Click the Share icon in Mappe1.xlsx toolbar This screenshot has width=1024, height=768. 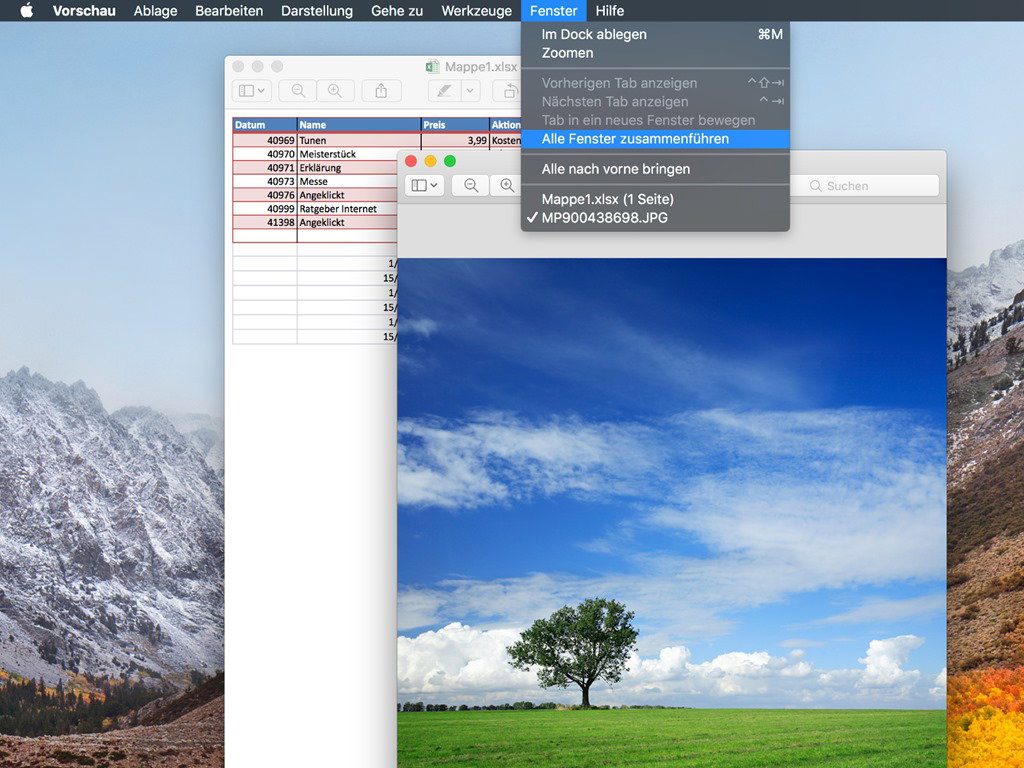[x=381, y=91]
